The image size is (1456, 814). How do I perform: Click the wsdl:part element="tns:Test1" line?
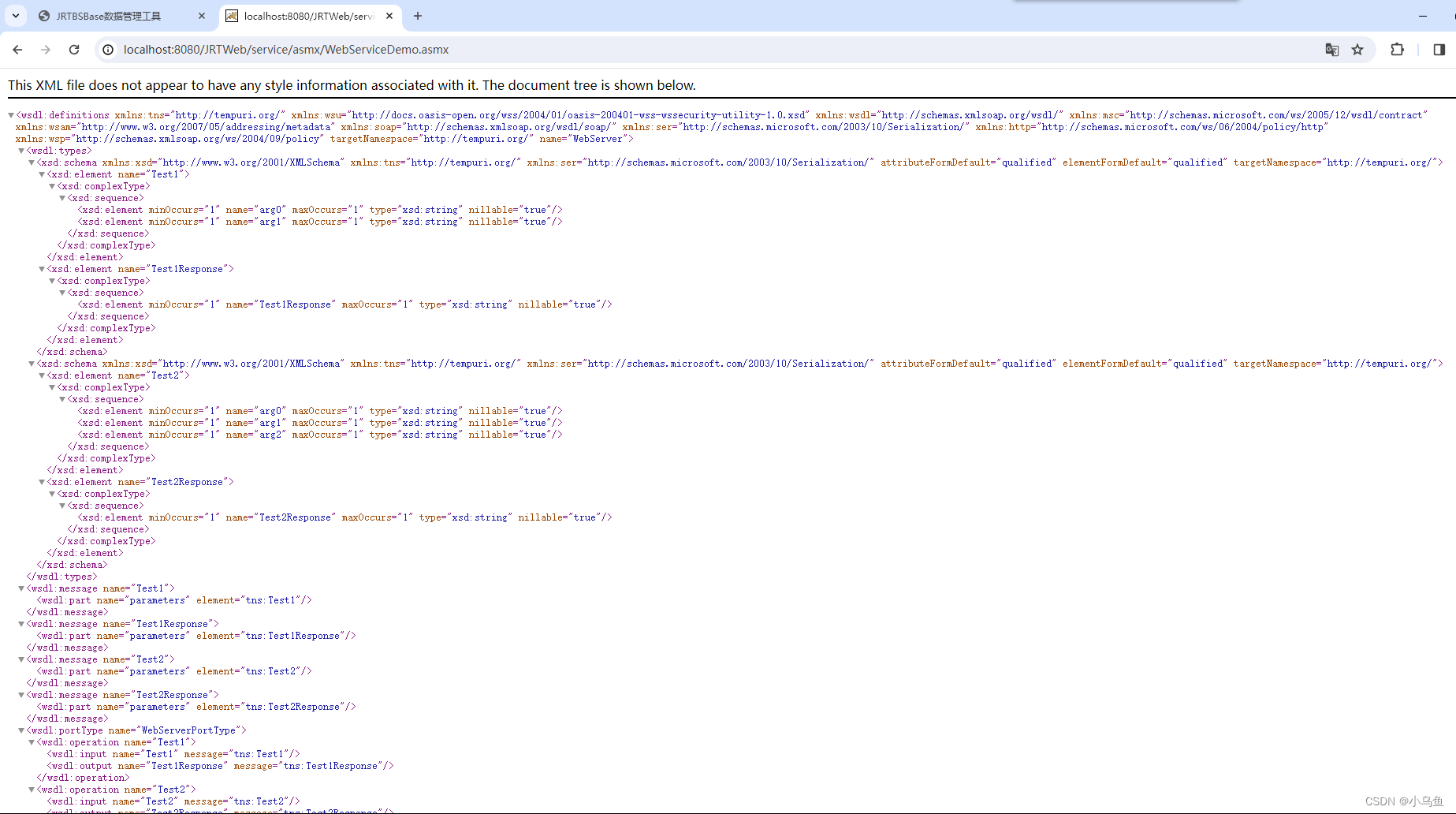pos(174,600)
